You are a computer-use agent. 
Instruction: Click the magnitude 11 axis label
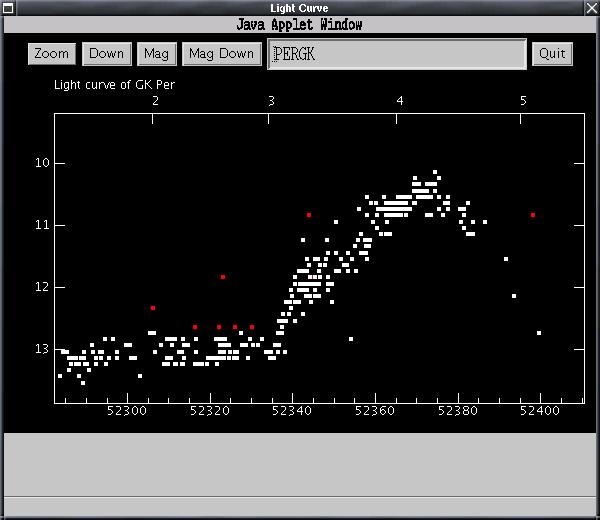point(42,225)
